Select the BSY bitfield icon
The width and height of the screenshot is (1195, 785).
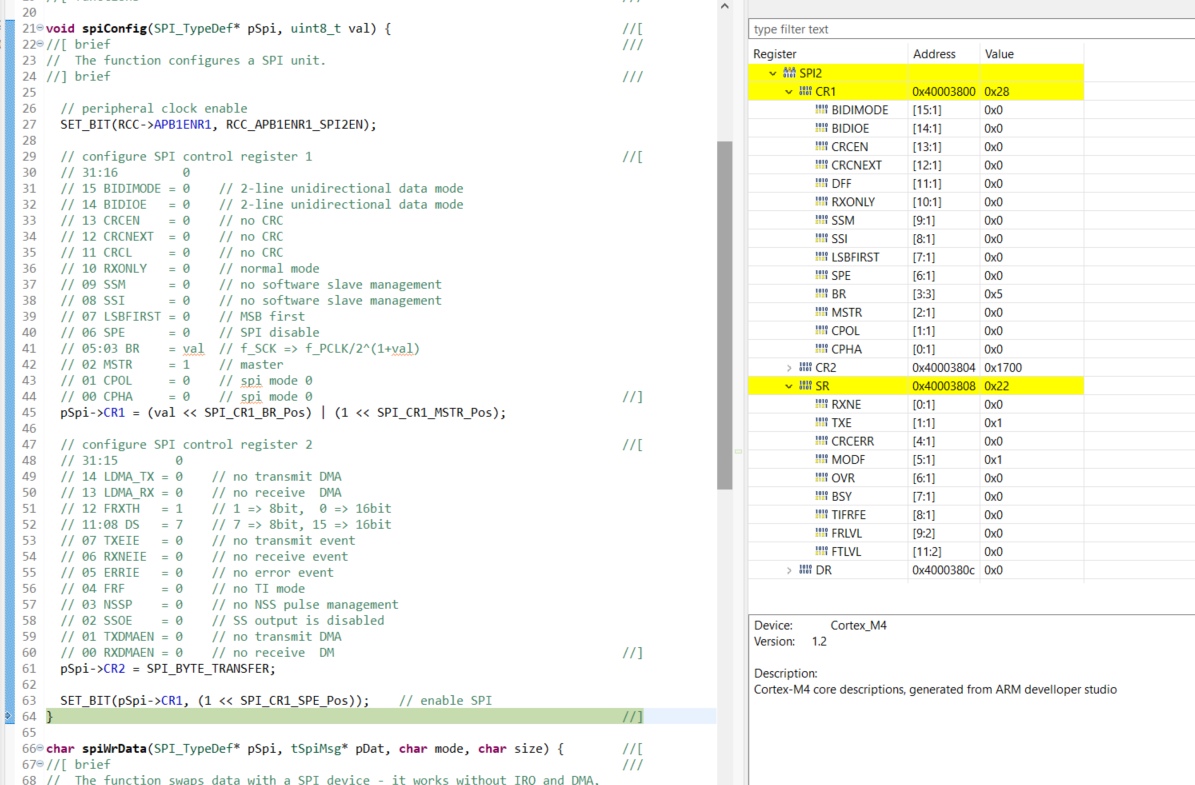pyautogui.click(x=821, y=496)
